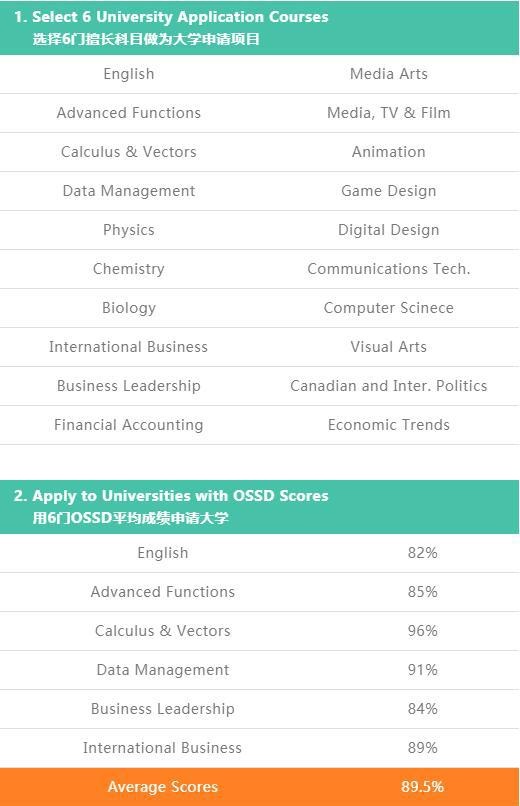Viewport: 520px width, 806px height.
Task: Click Financial Accounting course
Action: tap(128, 426)
